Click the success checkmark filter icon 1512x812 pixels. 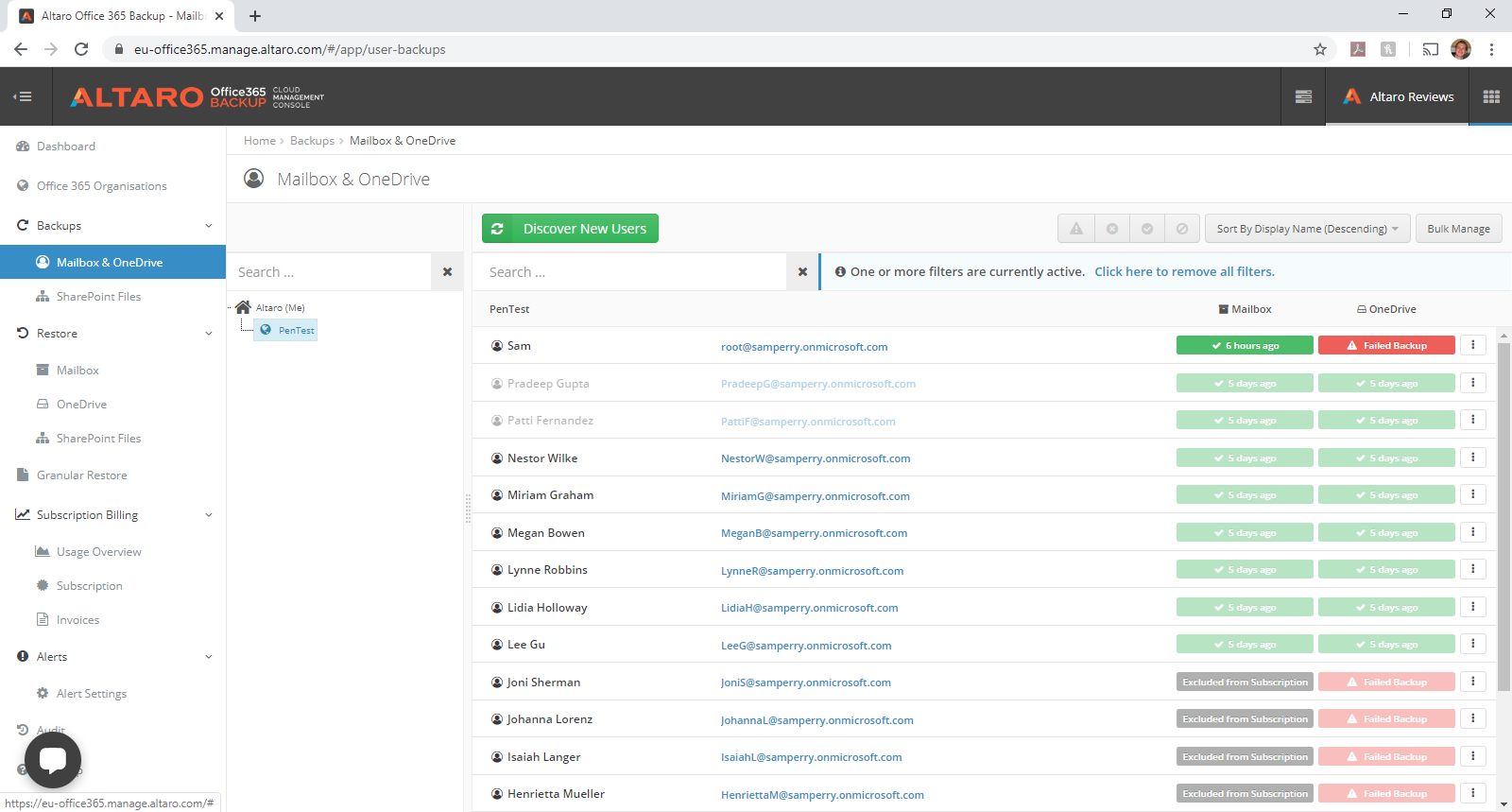pyautogui.click(x=1147, y=229)
